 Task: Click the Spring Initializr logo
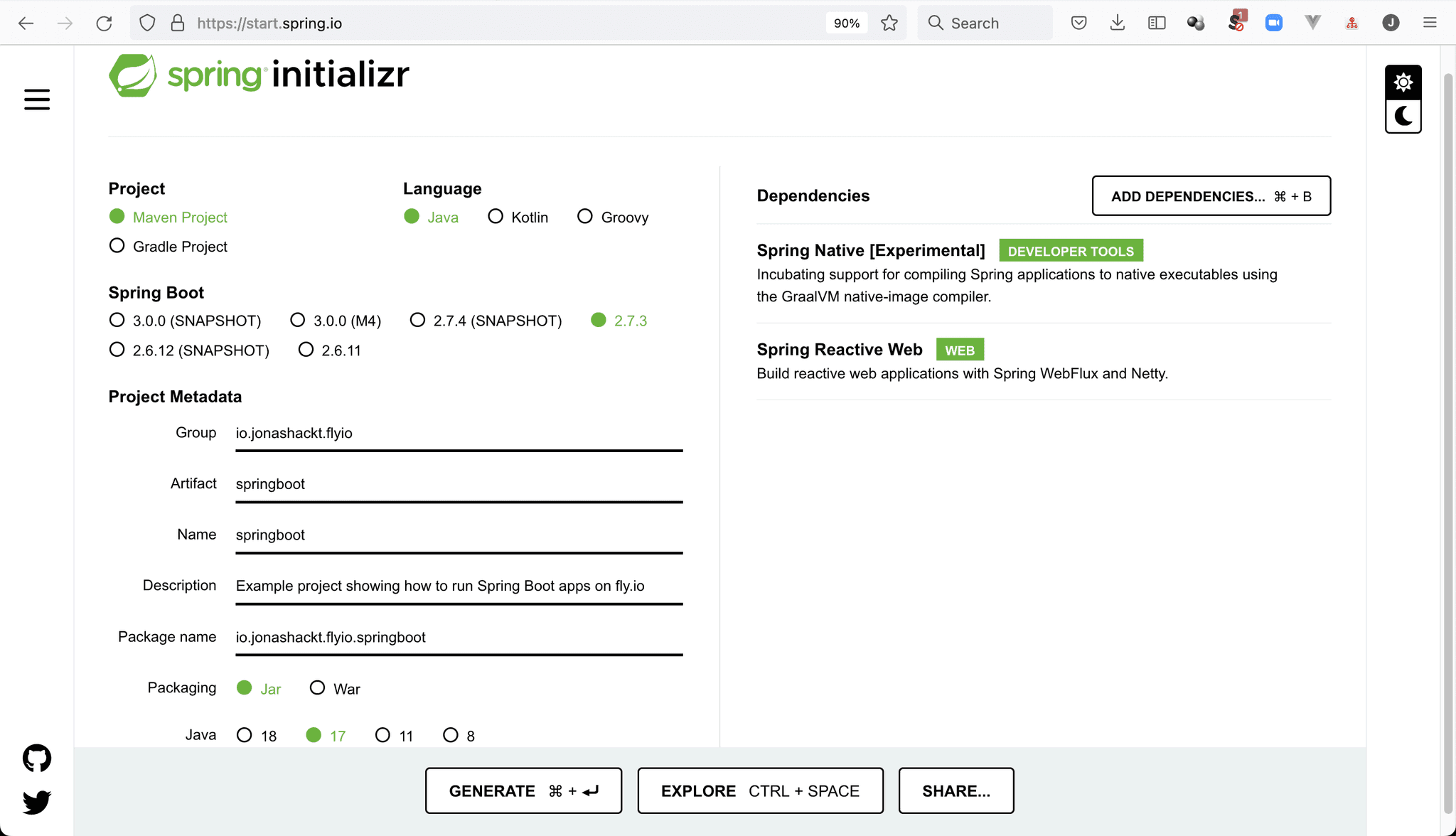259,75
